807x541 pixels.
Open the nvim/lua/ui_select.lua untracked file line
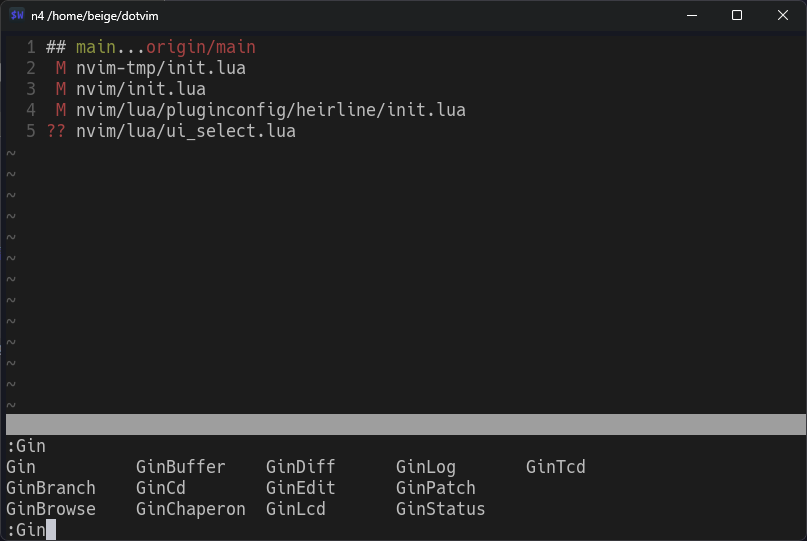[x=185, y=131]
